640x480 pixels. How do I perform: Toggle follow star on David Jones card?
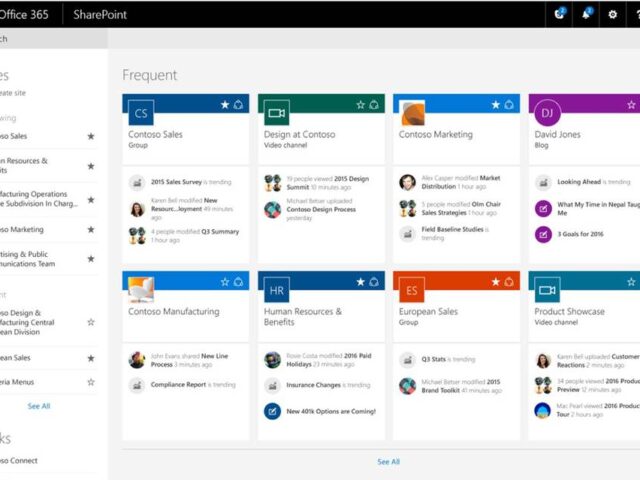pos(631,105)
